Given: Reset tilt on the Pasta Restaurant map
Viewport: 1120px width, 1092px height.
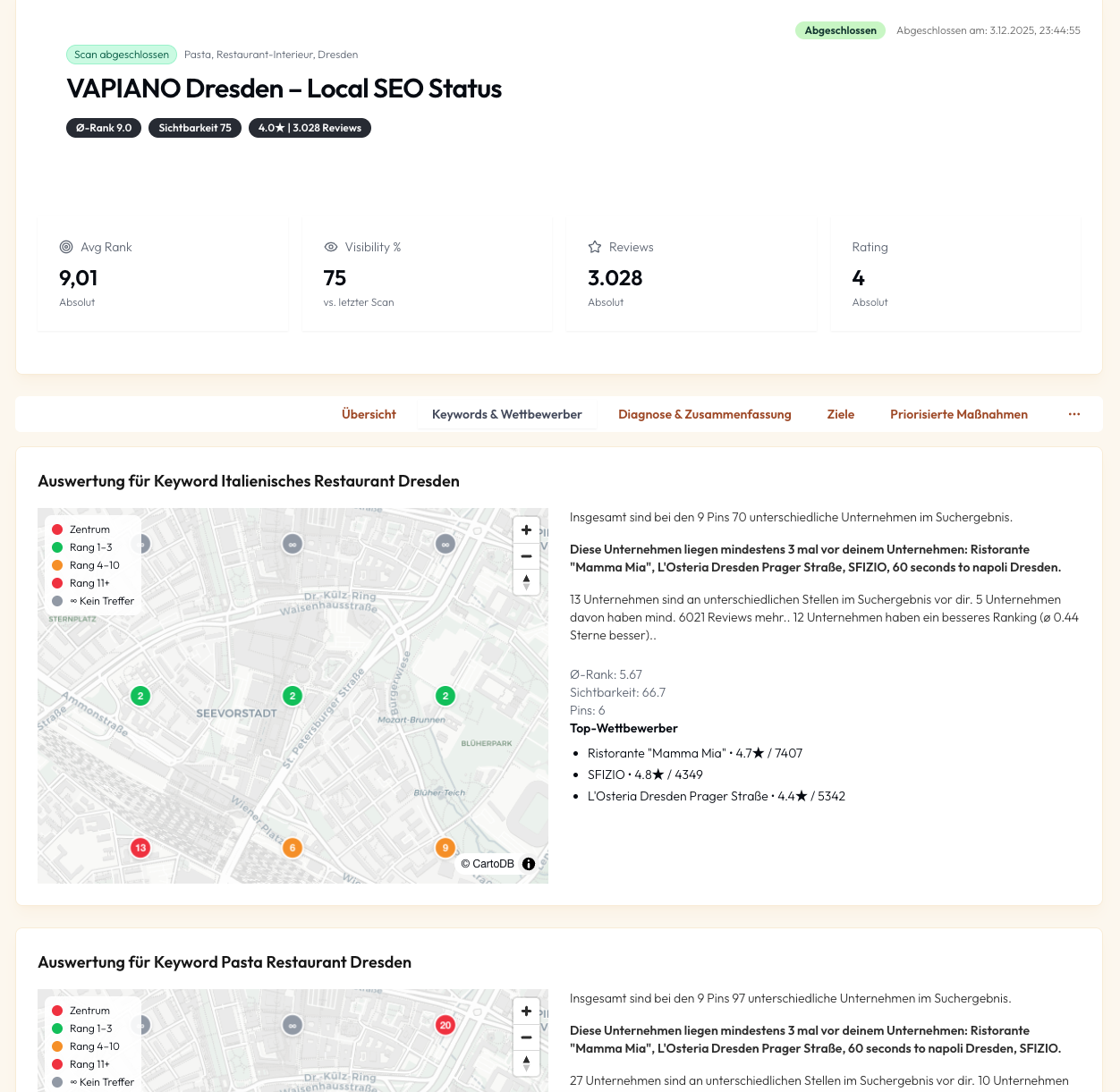Looking at the screenshot, I should pyautogui.click(x=526, y=1063).
